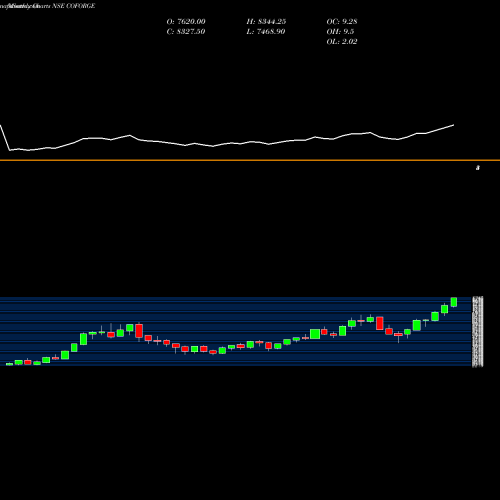Select the low price L: 7468.90

pyautogui.click(x=266, y=32)
